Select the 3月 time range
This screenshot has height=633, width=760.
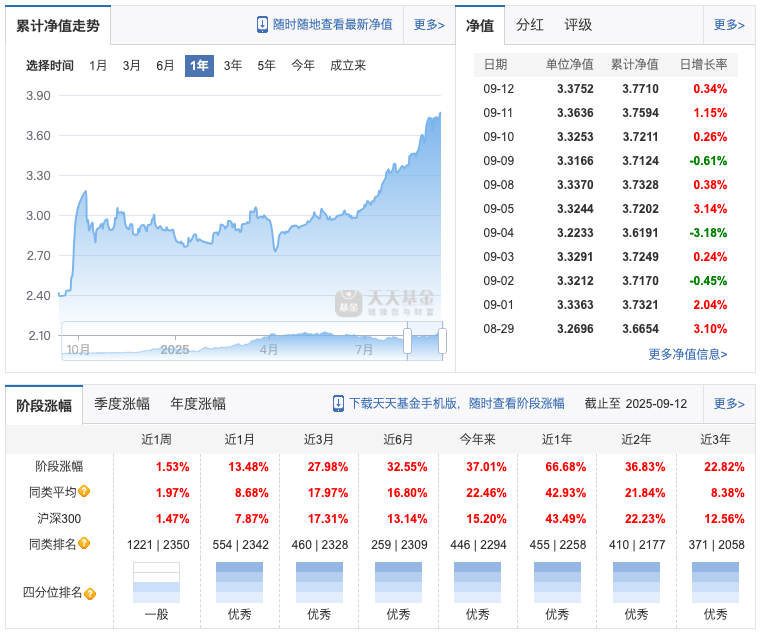[131, 65]
